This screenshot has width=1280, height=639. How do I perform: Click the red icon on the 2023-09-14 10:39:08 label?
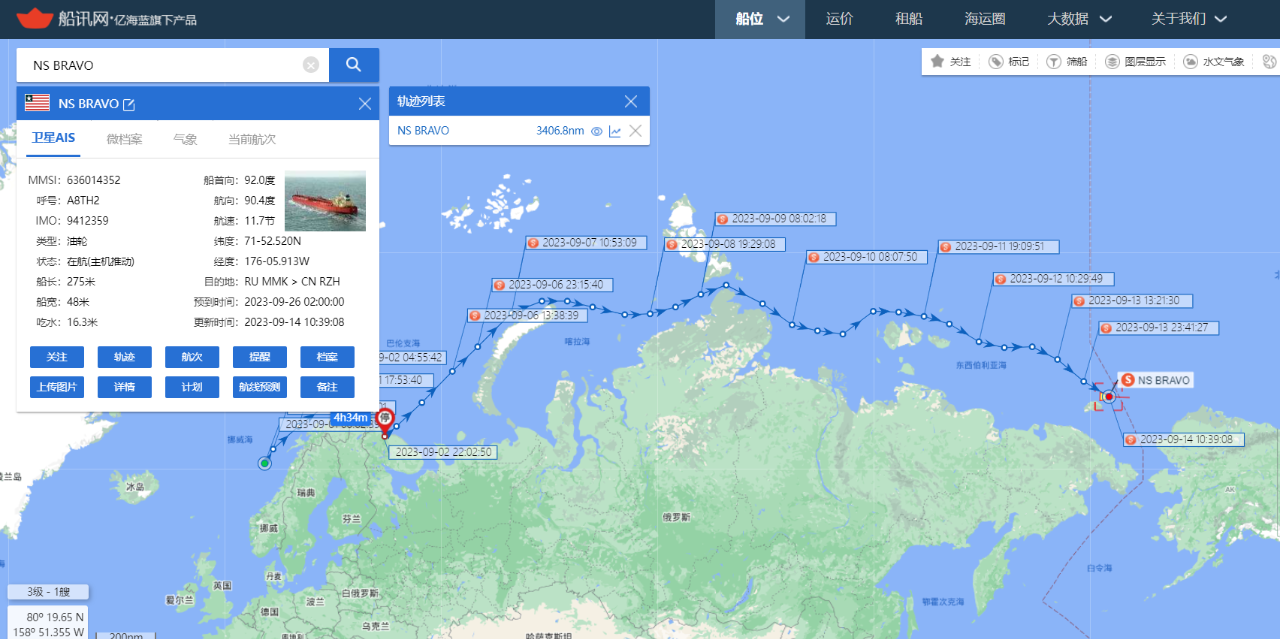pos(1131,440)
